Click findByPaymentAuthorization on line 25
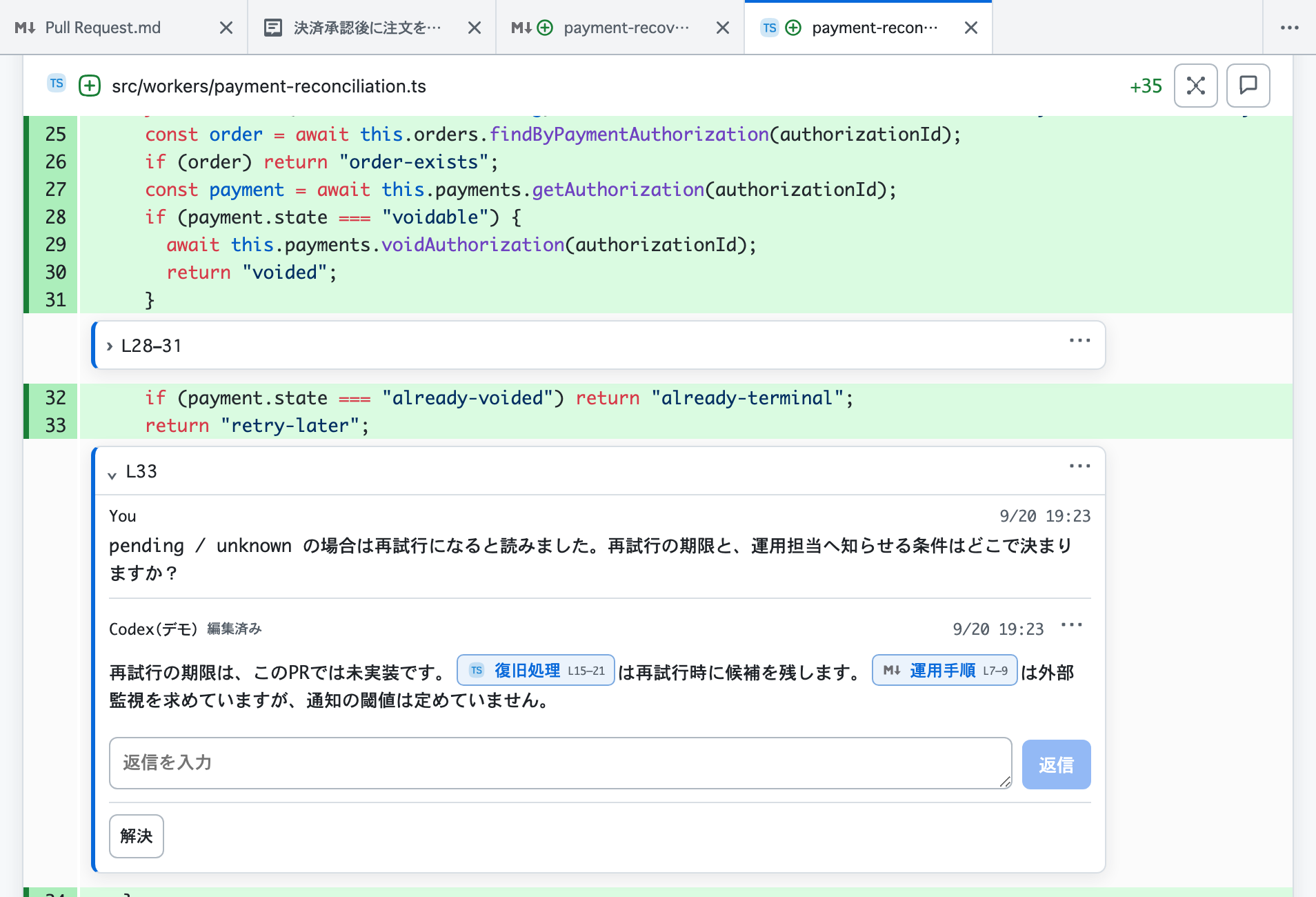The width and height of the screenshot is (1316, 897). pyautogui.click(x=629, y=134)
